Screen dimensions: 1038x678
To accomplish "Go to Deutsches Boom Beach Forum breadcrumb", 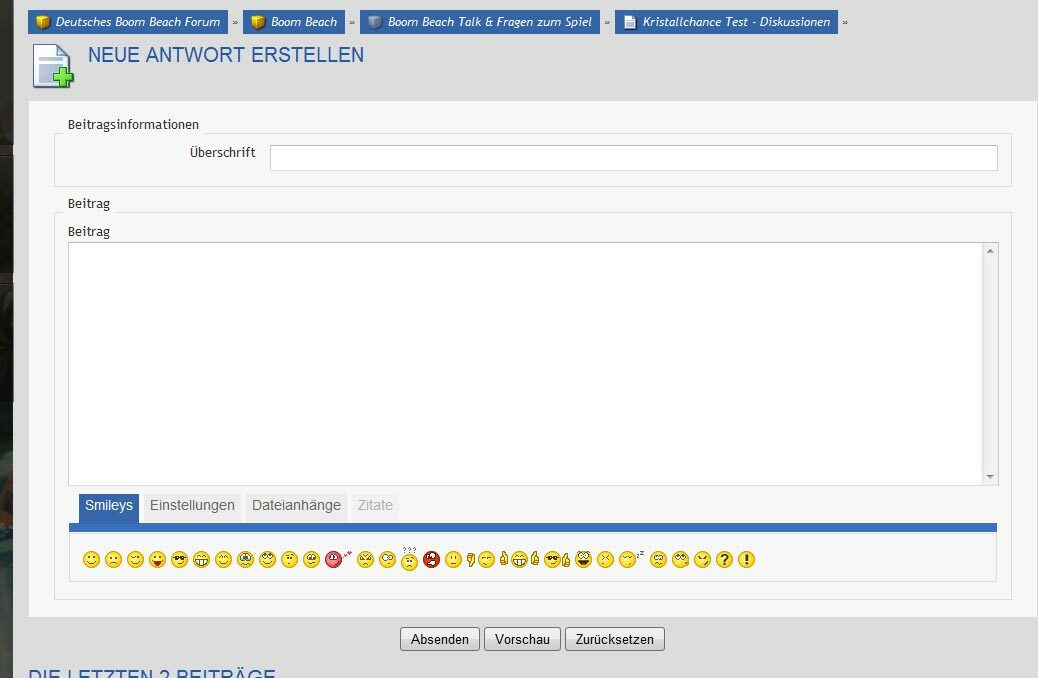I will 128,22.
